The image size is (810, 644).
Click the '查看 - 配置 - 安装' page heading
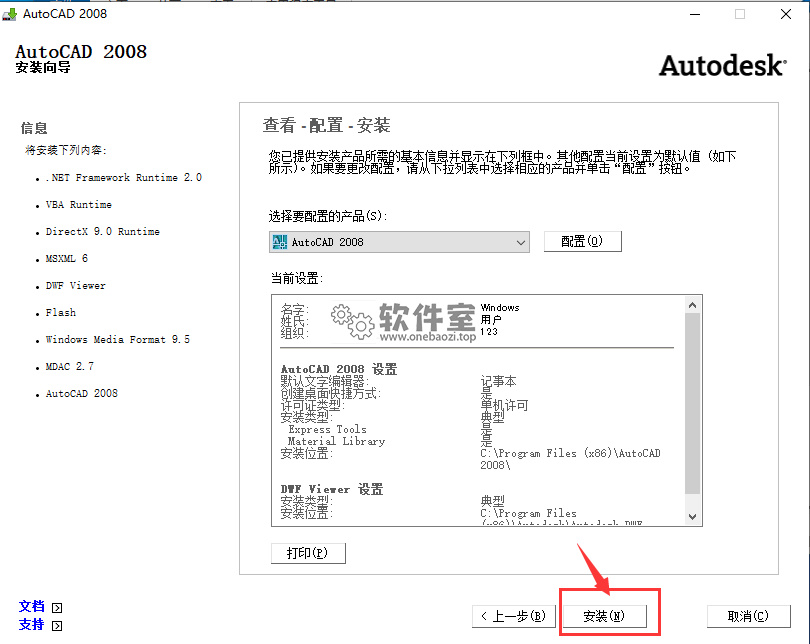point(326,125)
